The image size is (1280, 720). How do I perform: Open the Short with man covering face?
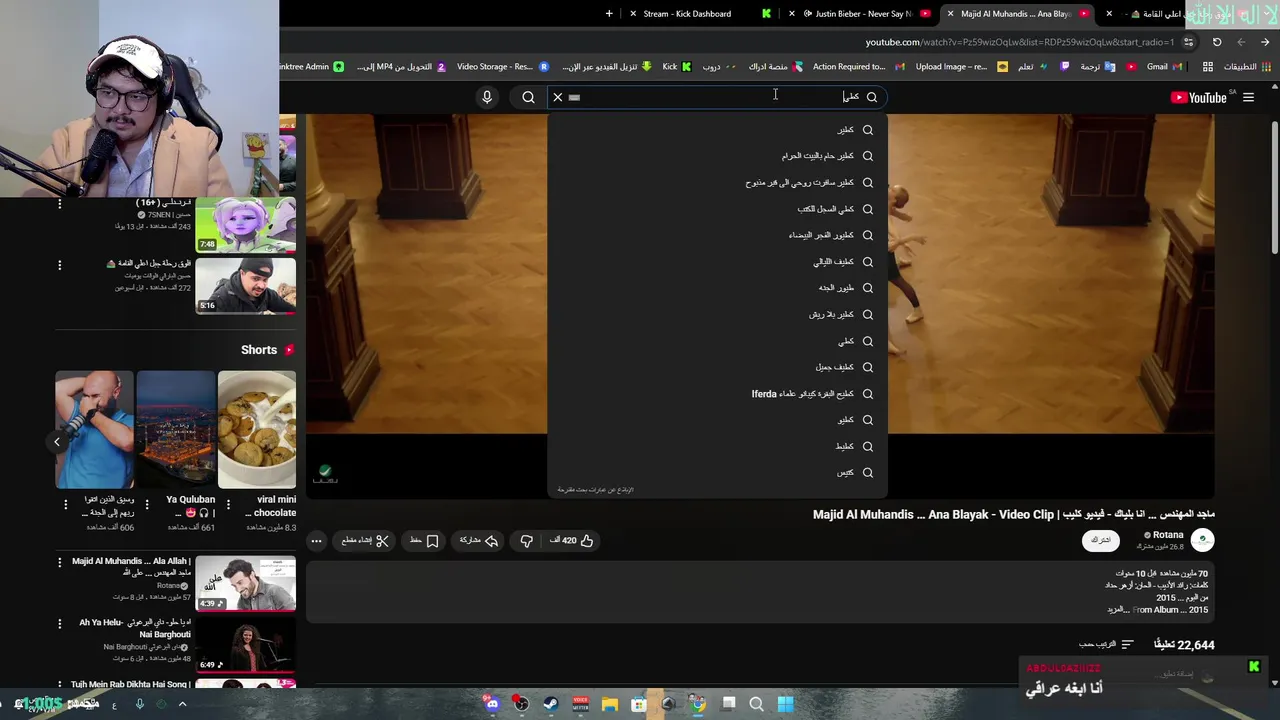click(94, 430)
